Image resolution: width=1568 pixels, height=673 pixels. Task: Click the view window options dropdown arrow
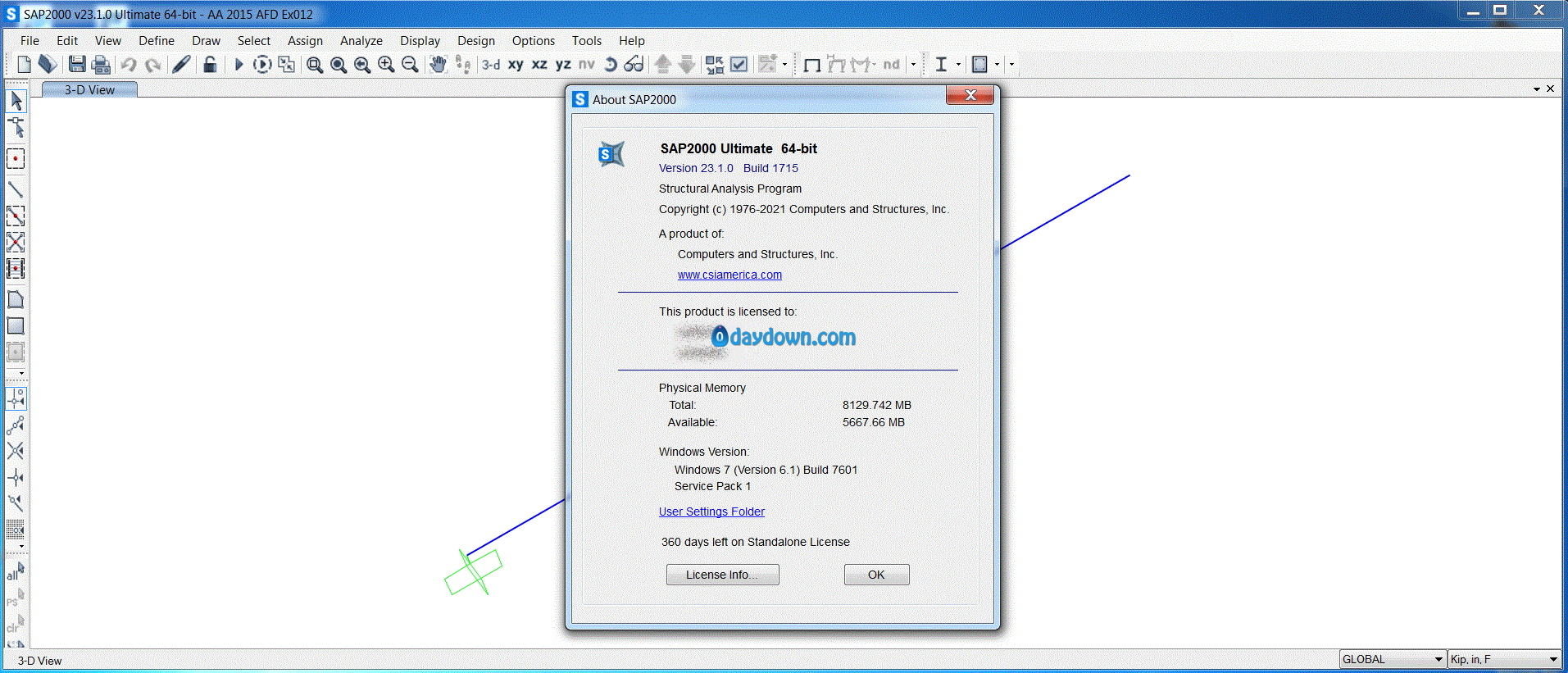(x=1536, y=89)
